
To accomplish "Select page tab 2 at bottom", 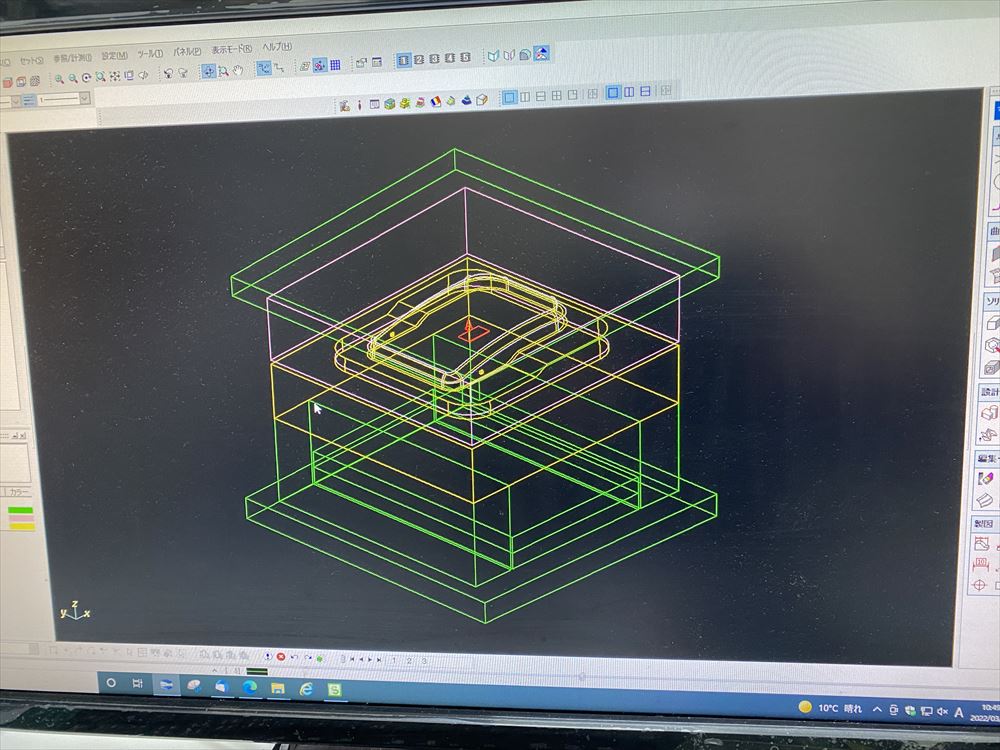I will pos(409,661).
